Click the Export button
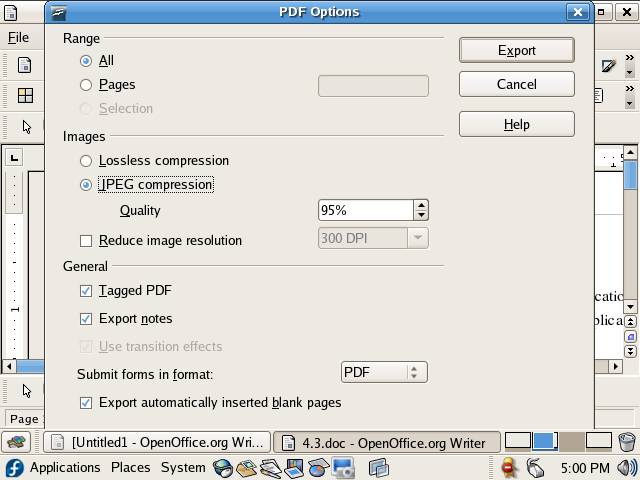 (516, 50)
